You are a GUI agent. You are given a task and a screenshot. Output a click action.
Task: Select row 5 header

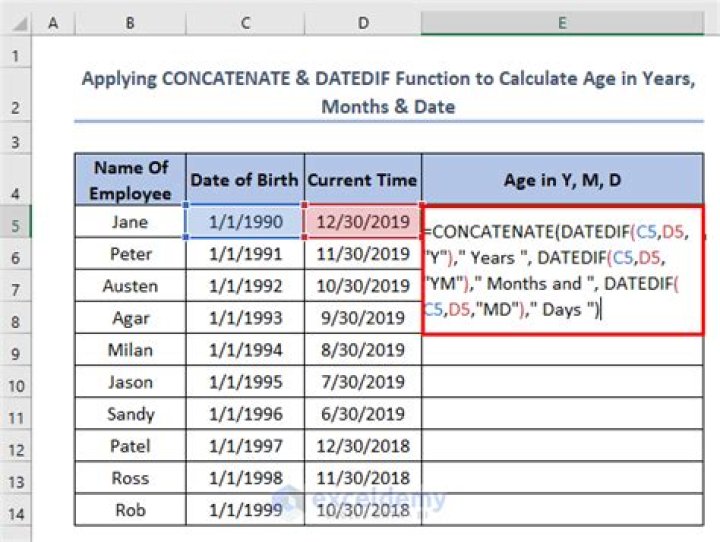point(16,222)
